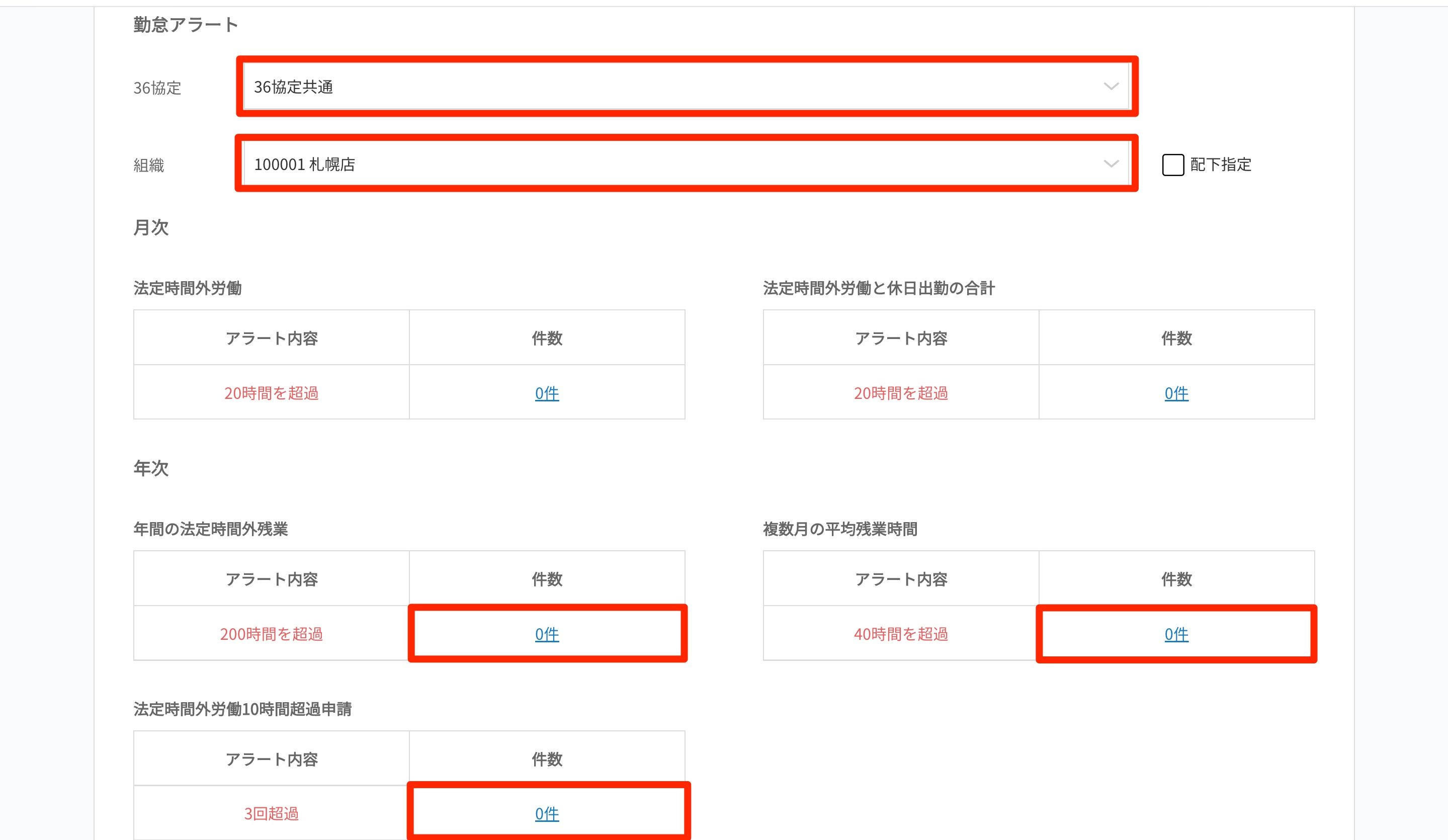Select the 200時間を超過 alert text
The image size is (1448, 840).
[x=271, y=634]
